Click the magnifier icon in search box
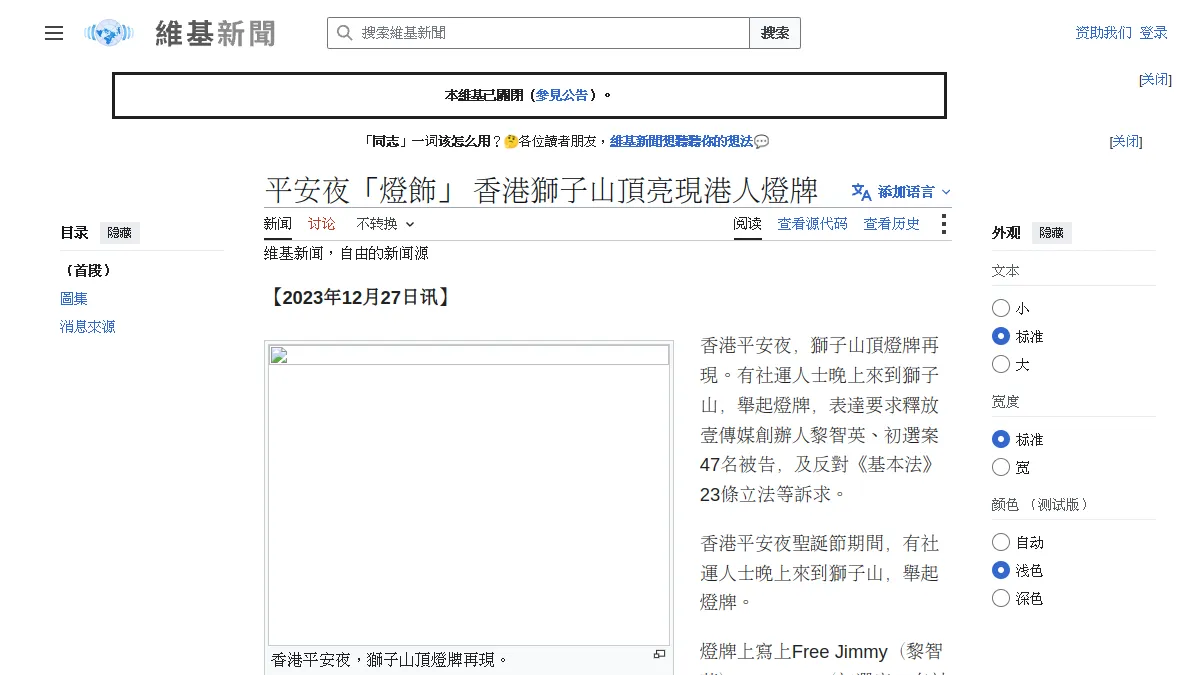The height and width of the screenshot is (675, 1200). coord(344,33)
